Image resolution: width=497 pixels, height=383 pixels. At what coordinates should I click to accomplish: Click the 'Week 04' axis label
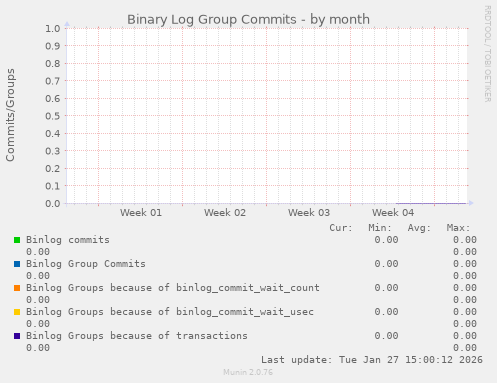click(393, 213)
